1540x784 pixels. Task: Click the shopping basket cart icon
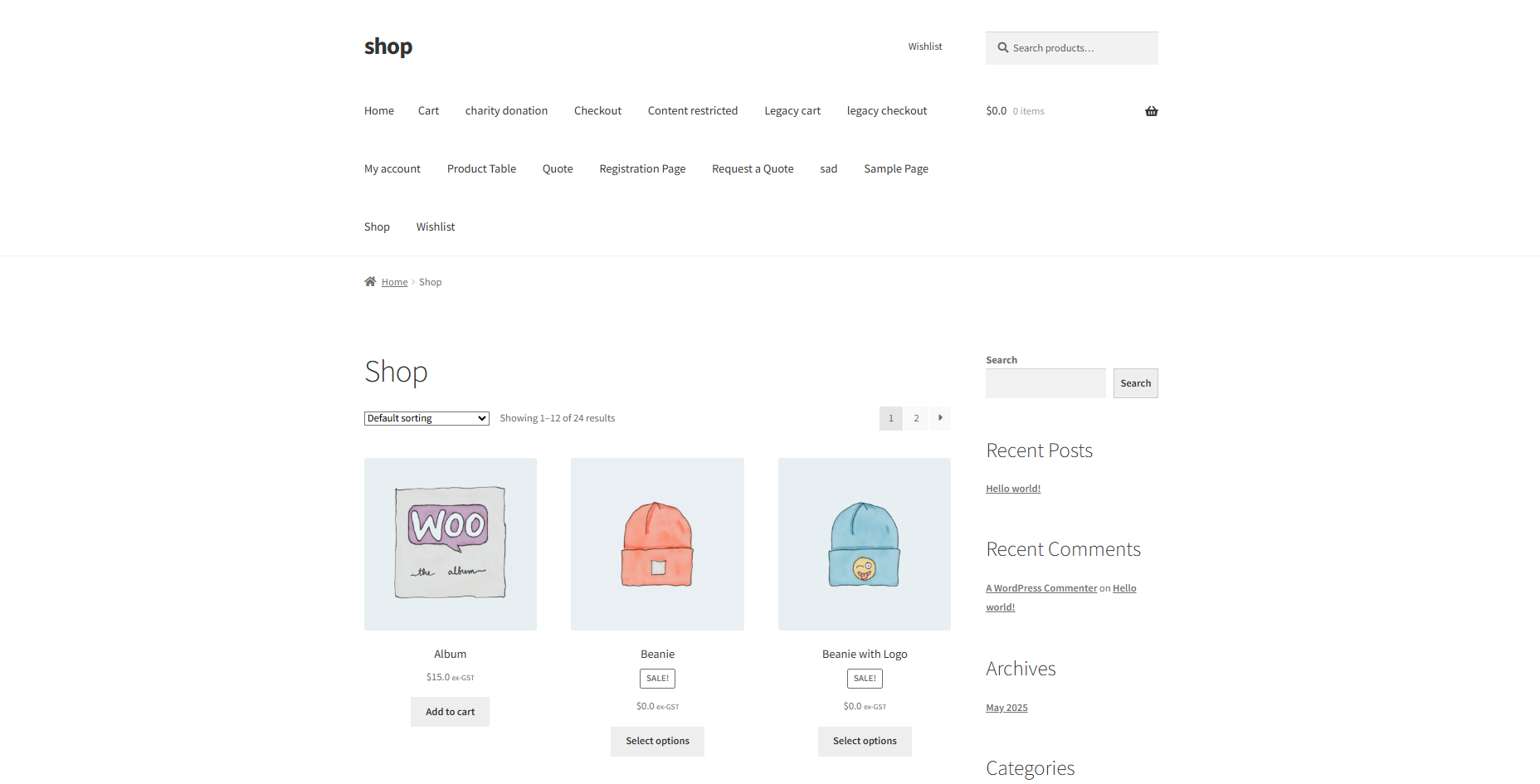(1151, 111)
